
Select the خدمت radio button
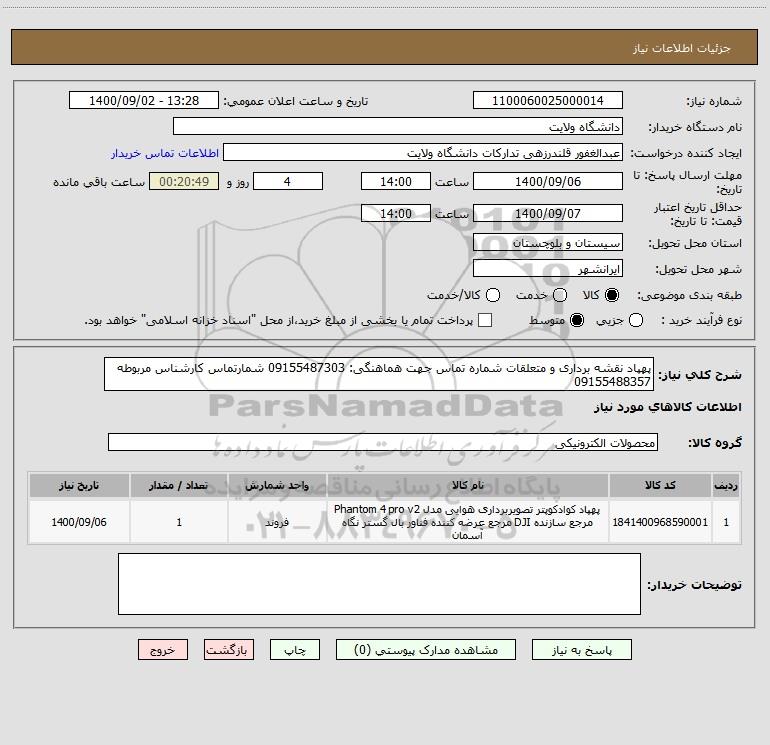pyautogui.click(x=560, y=295)
